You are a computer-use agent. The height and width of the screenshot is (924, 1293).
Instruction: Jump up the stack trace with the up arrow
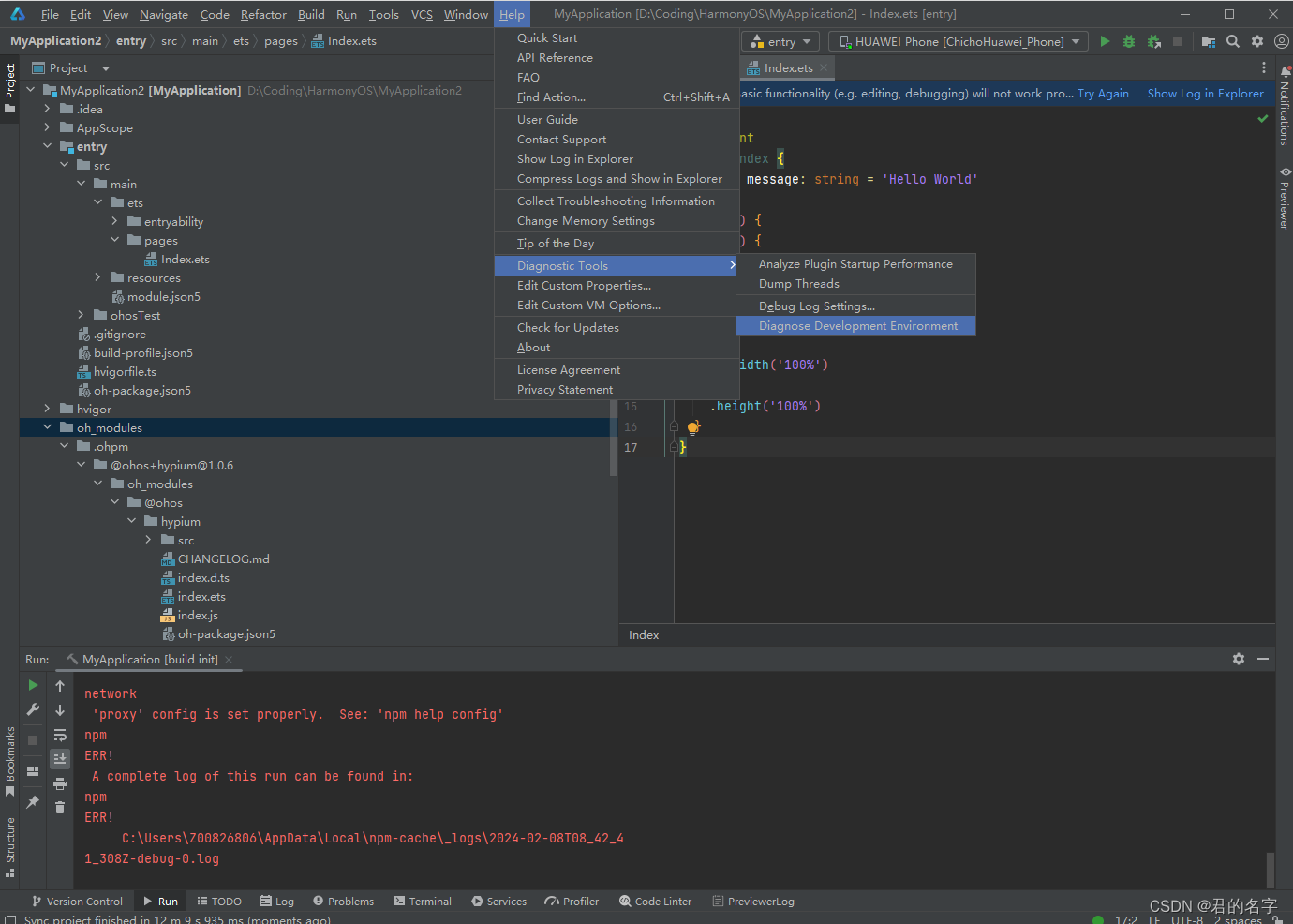(60, 685)
